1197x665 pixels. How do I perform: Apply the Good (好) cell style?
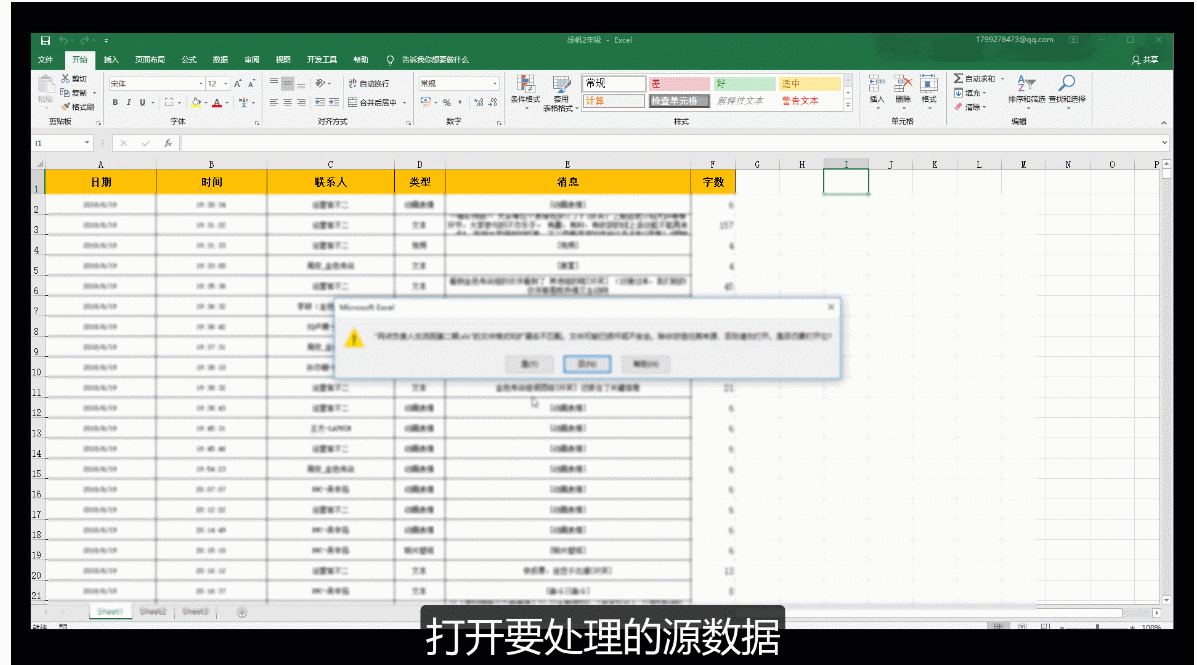[744, 84]
